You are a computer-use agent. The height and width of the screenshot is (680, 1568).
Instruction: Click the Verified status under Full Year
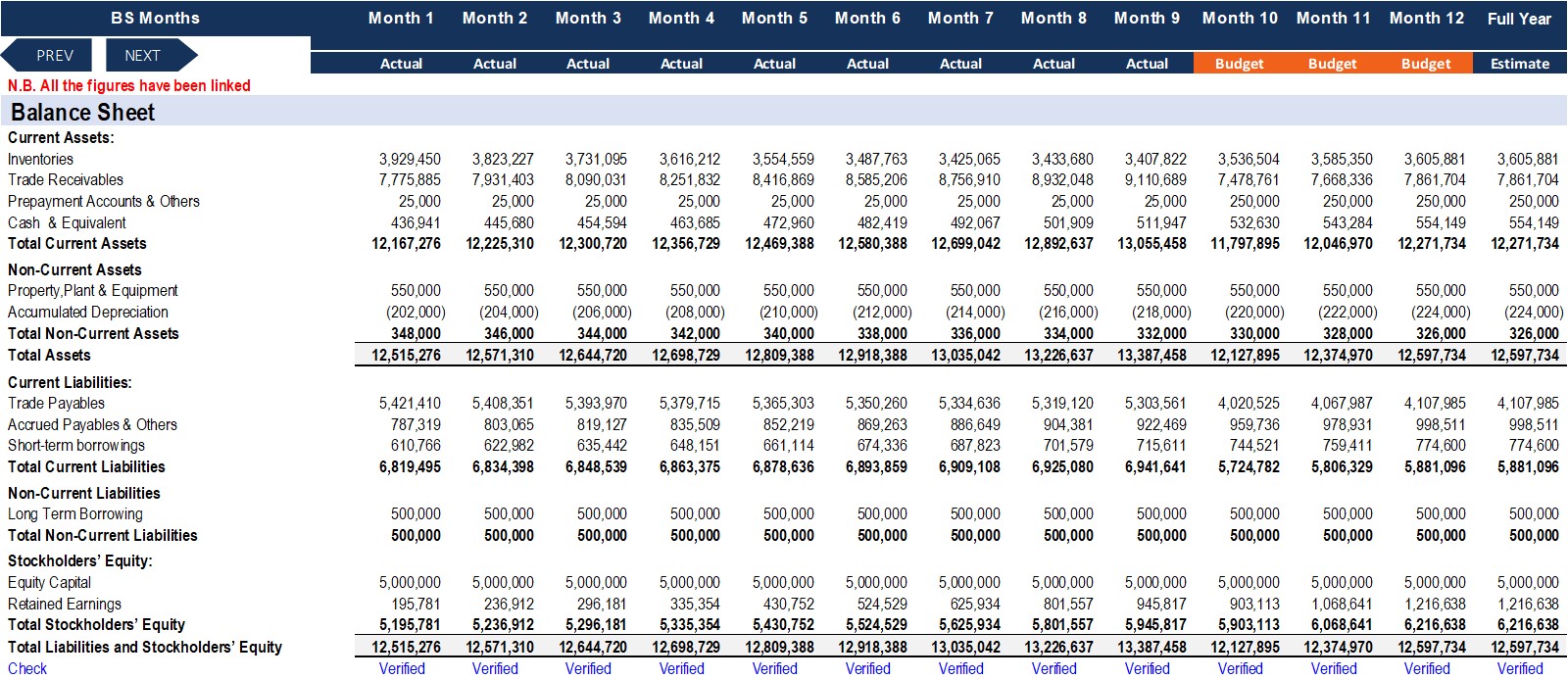1520,668
